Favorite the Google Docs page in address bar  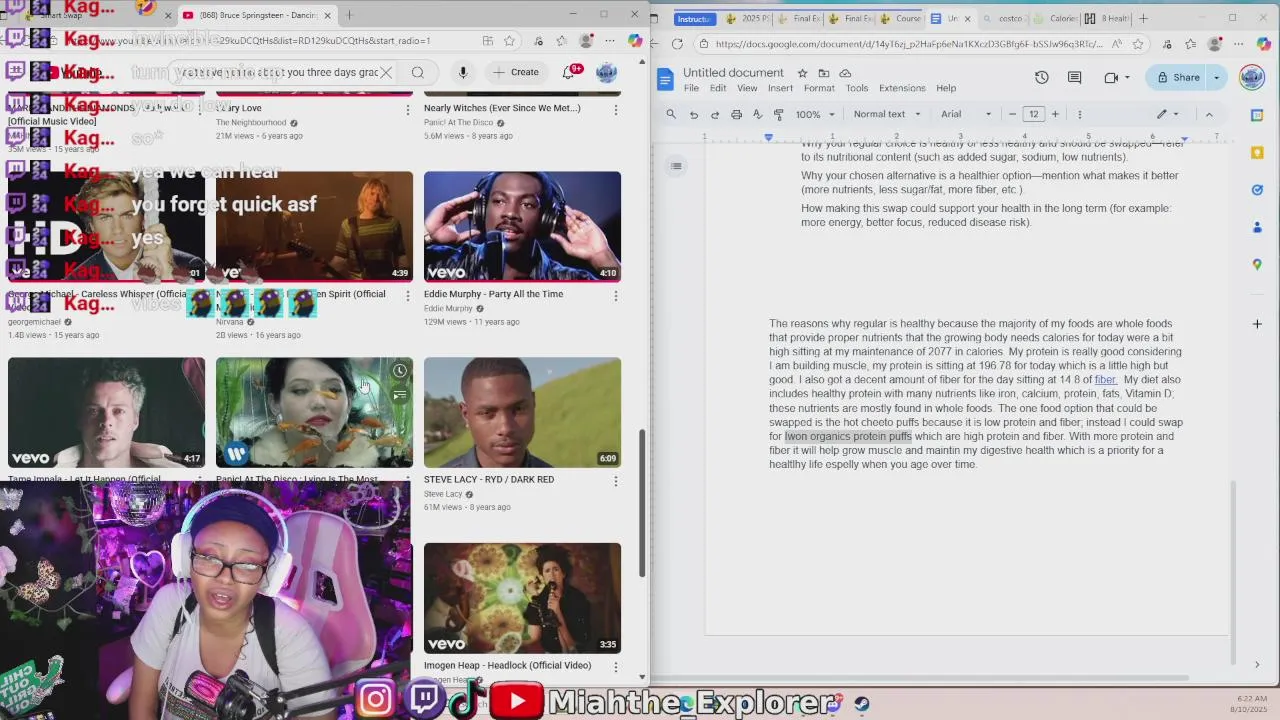(x=1139, y=44)
